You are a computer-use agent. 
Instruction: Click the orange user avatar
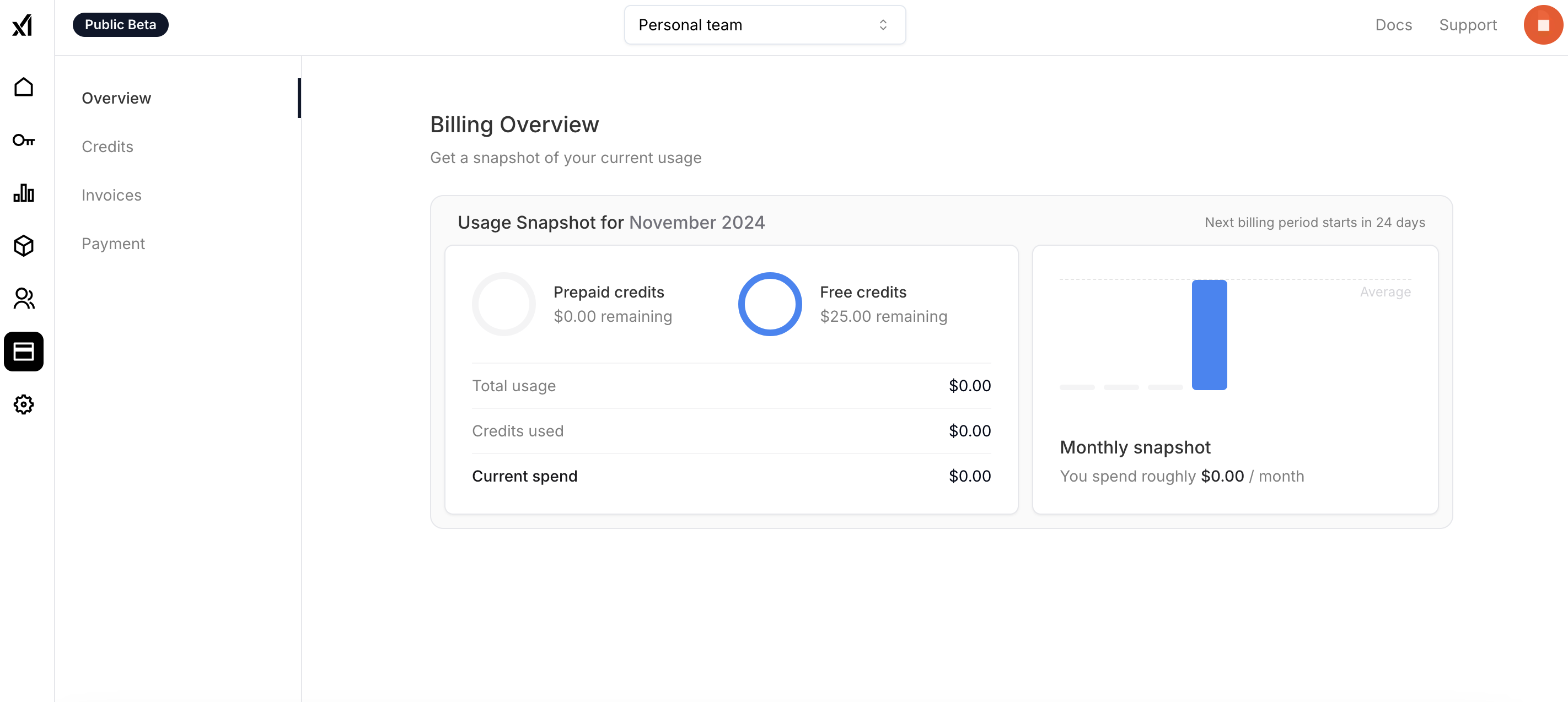(1543, 25)
